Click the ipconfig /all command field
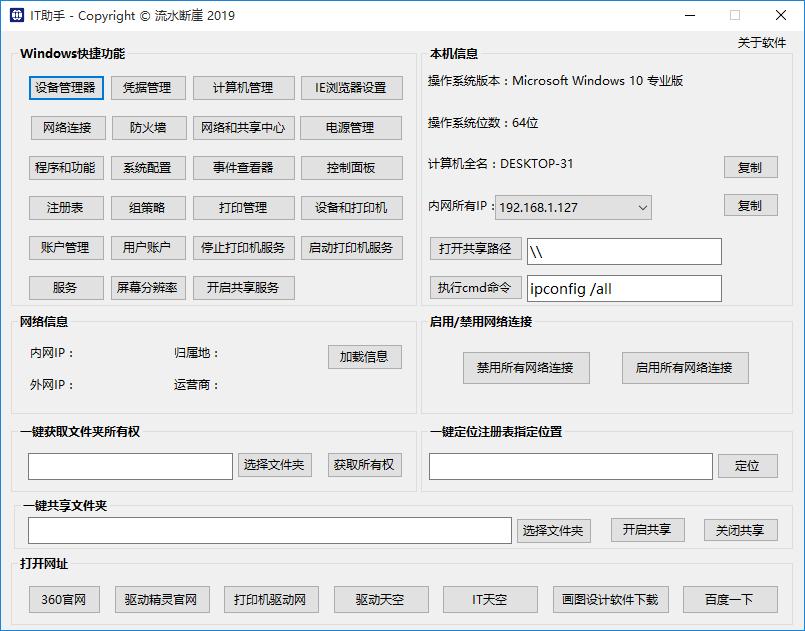The height and width of the screenshot is (631, 805). point(624,289)
